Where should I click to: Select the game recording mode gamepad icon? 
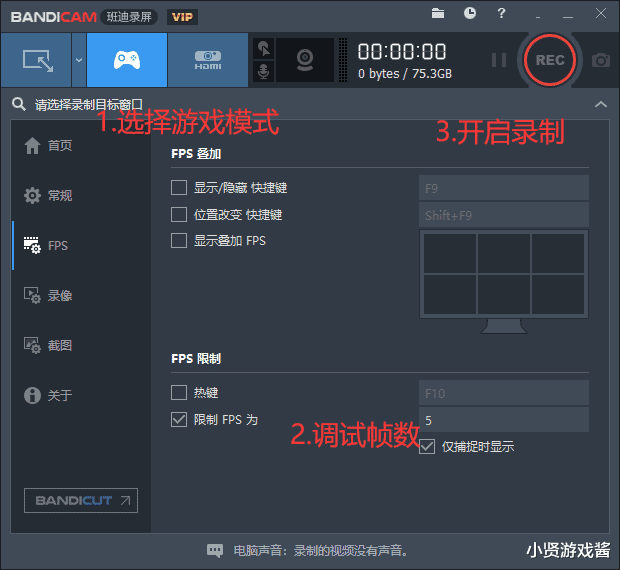coord(127,60)
